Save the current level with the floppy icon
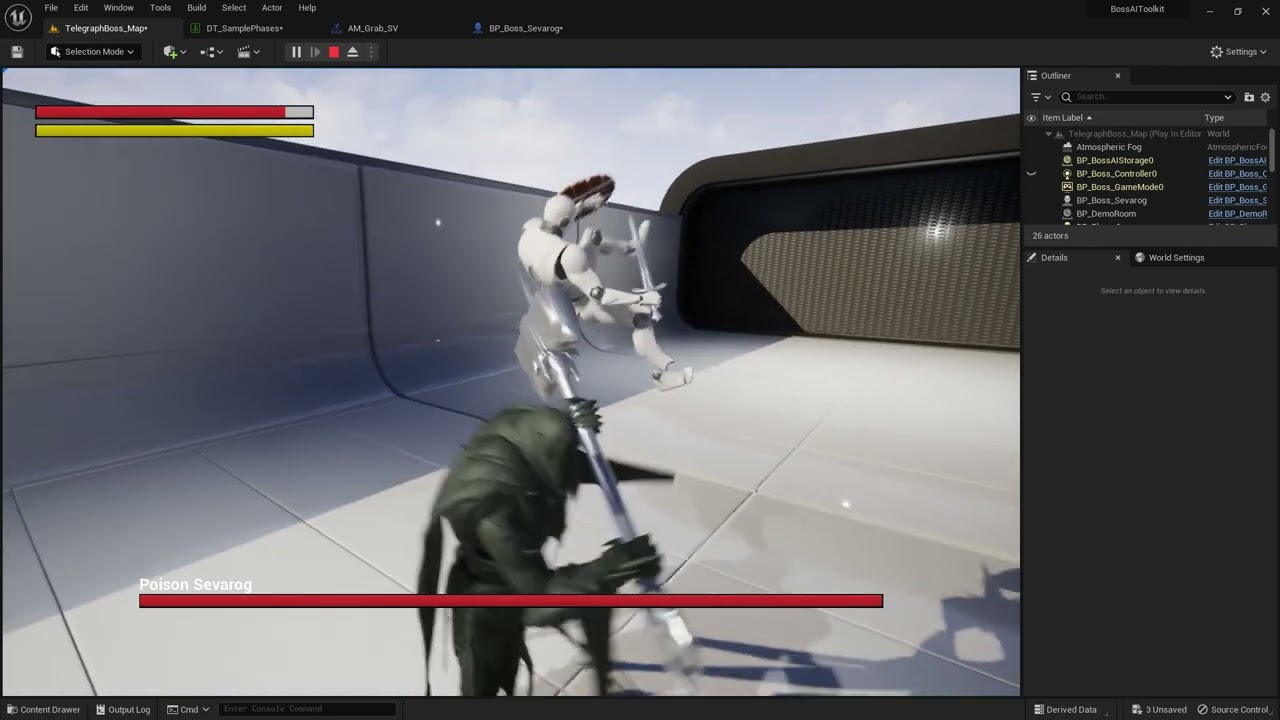Screen dimensions: 1280x720 [17, 52]
